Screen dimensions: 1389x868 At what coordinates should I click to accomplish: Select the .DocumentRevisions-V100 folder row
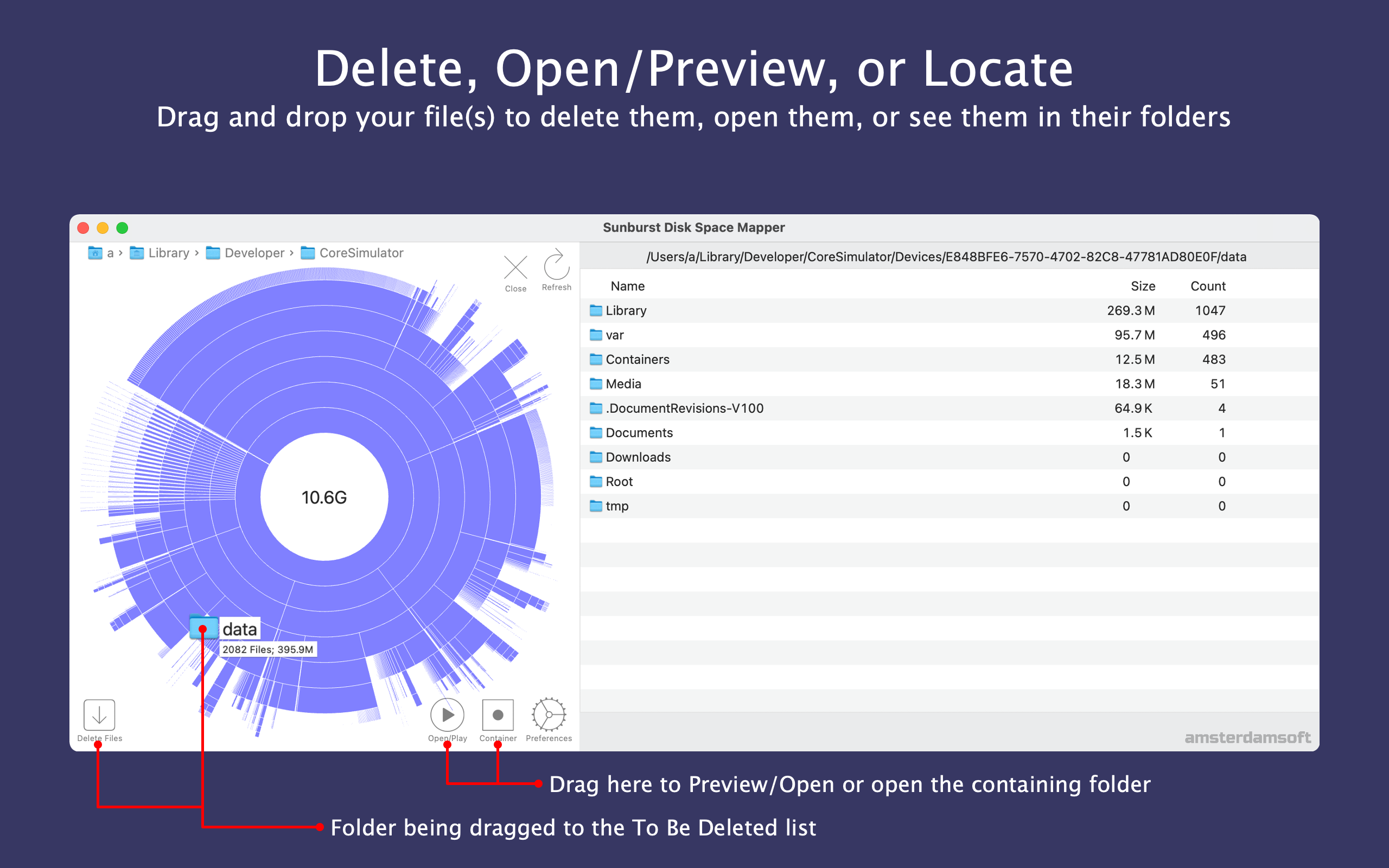click(949, 408)
